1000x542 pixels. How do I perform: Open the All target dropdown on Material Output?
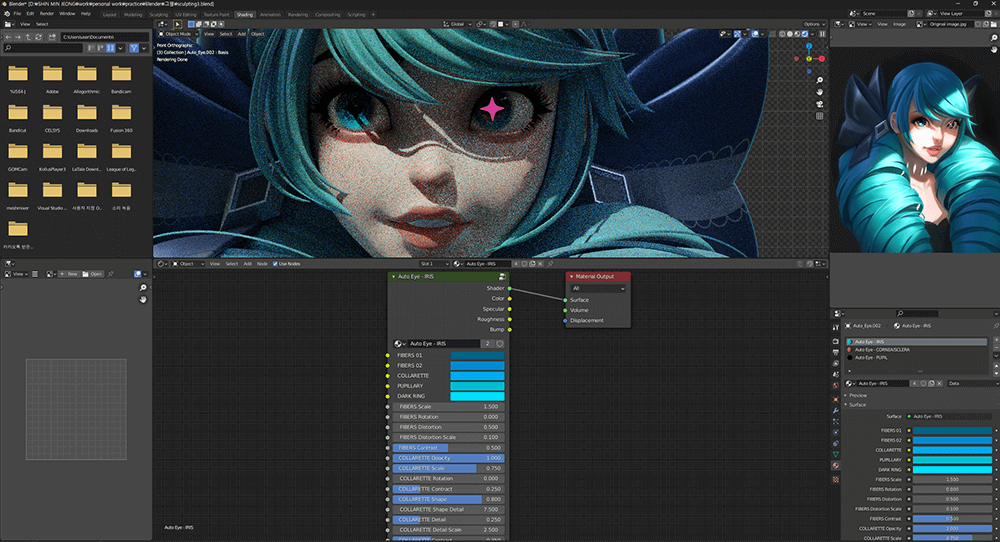[x=598, y=288]
